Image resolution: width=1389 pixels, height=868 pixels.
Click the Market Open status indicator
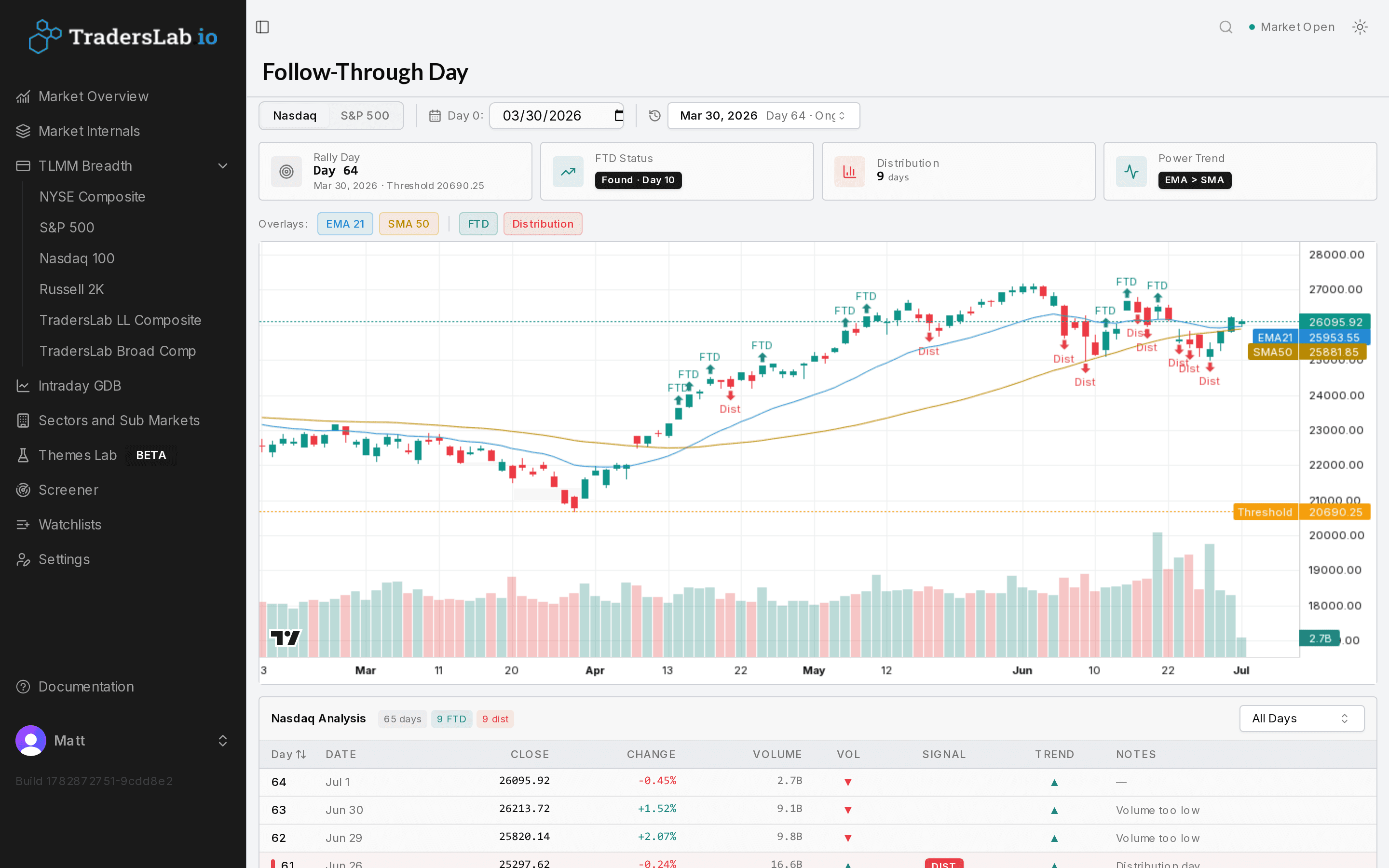(1292, 27)
